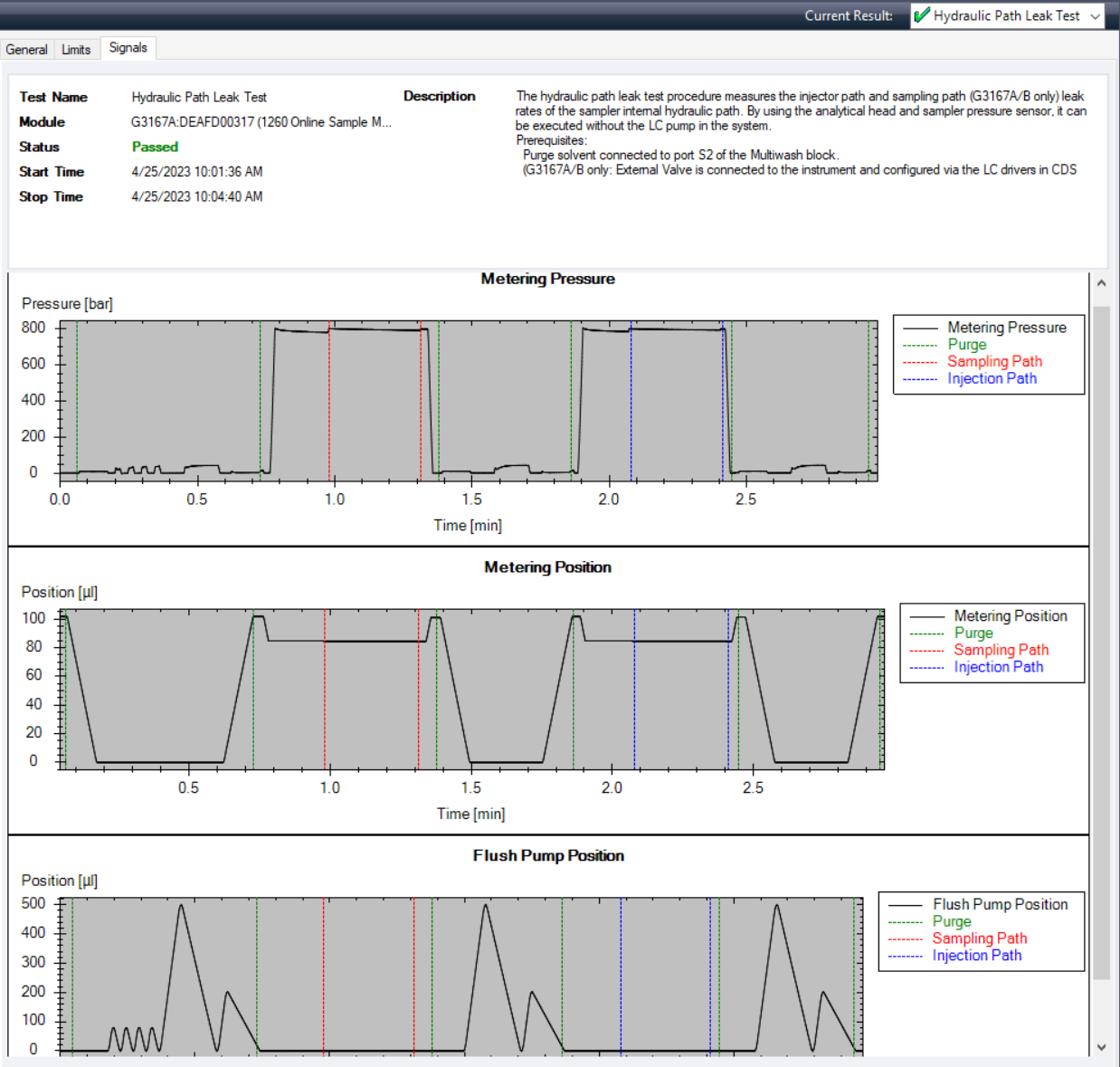Click the Flush Pump Position legend entry
Viewport: 1120px width, 1067px height.
(1000, 904)
